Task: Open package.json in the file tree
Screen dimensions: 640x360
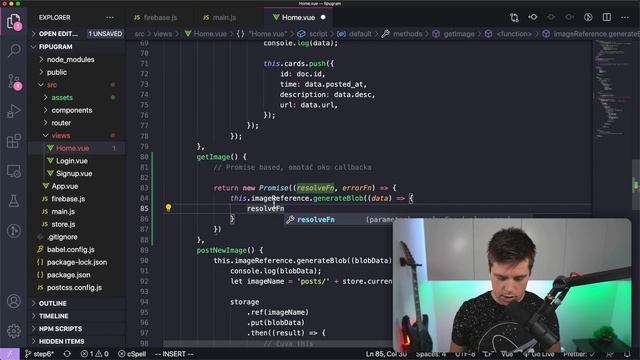Action: click(x=69, y=275)
